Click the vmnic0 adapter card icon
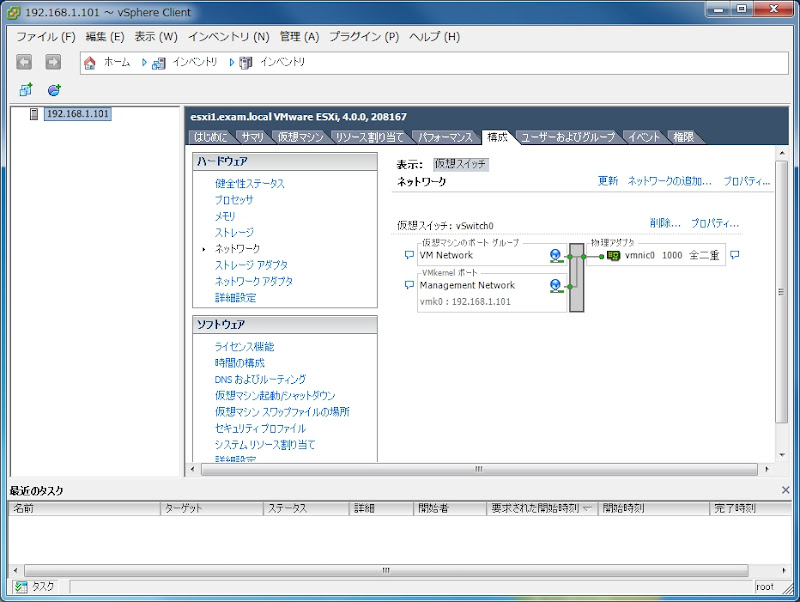 [613, 256]
